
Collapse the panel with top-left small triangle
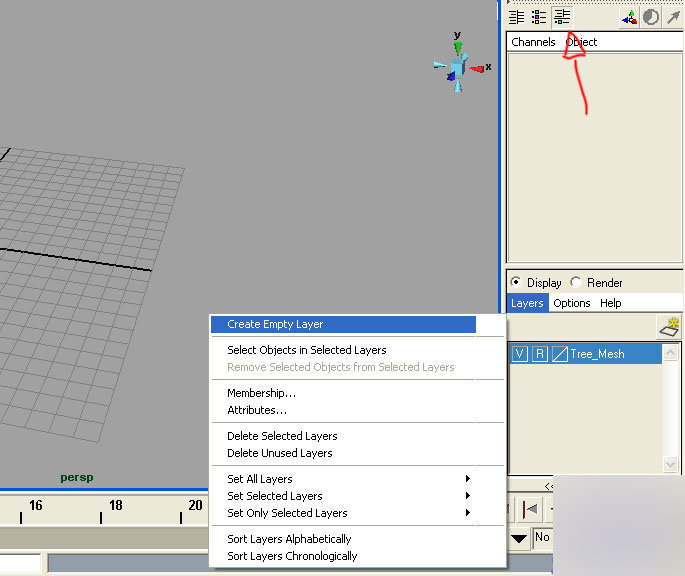[508, 2]
